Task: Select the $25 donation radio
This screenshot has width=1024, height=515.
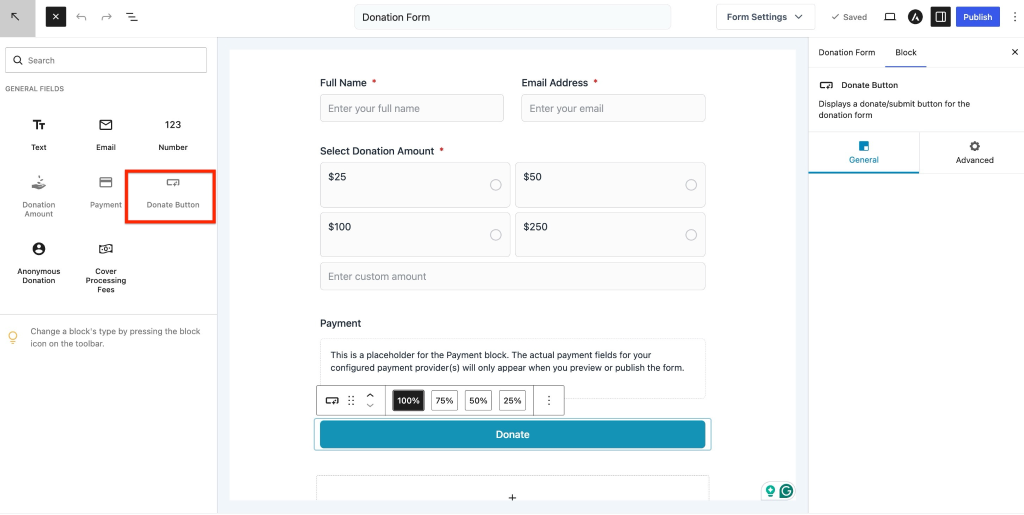Action: coord(496,185)
